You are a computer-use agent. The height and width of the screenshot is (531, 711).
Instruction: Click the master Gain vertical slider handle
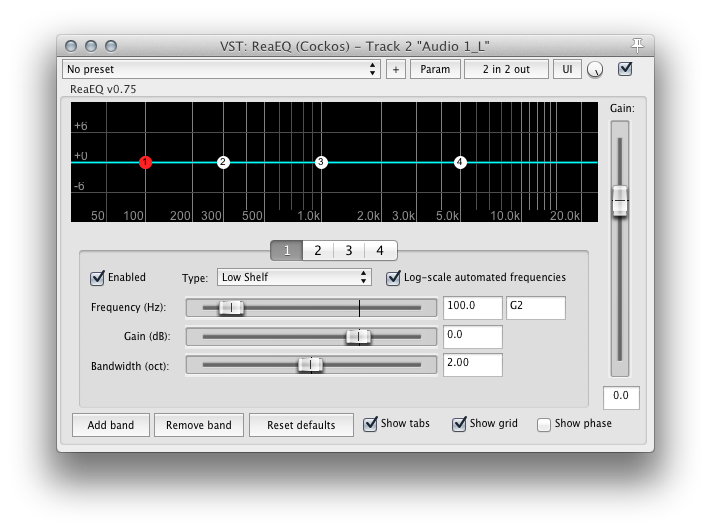(x=620, y=200)
